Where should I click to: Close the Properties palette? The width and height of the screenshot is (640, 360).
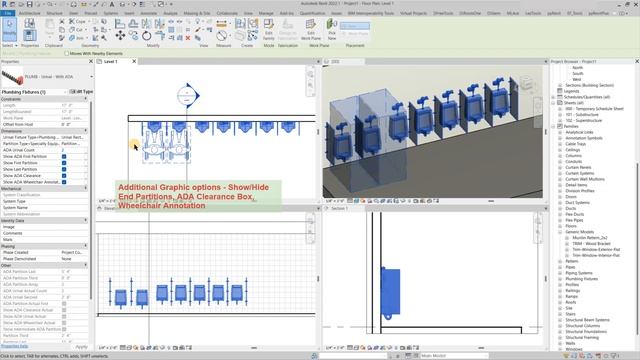(x=91, y=61)
